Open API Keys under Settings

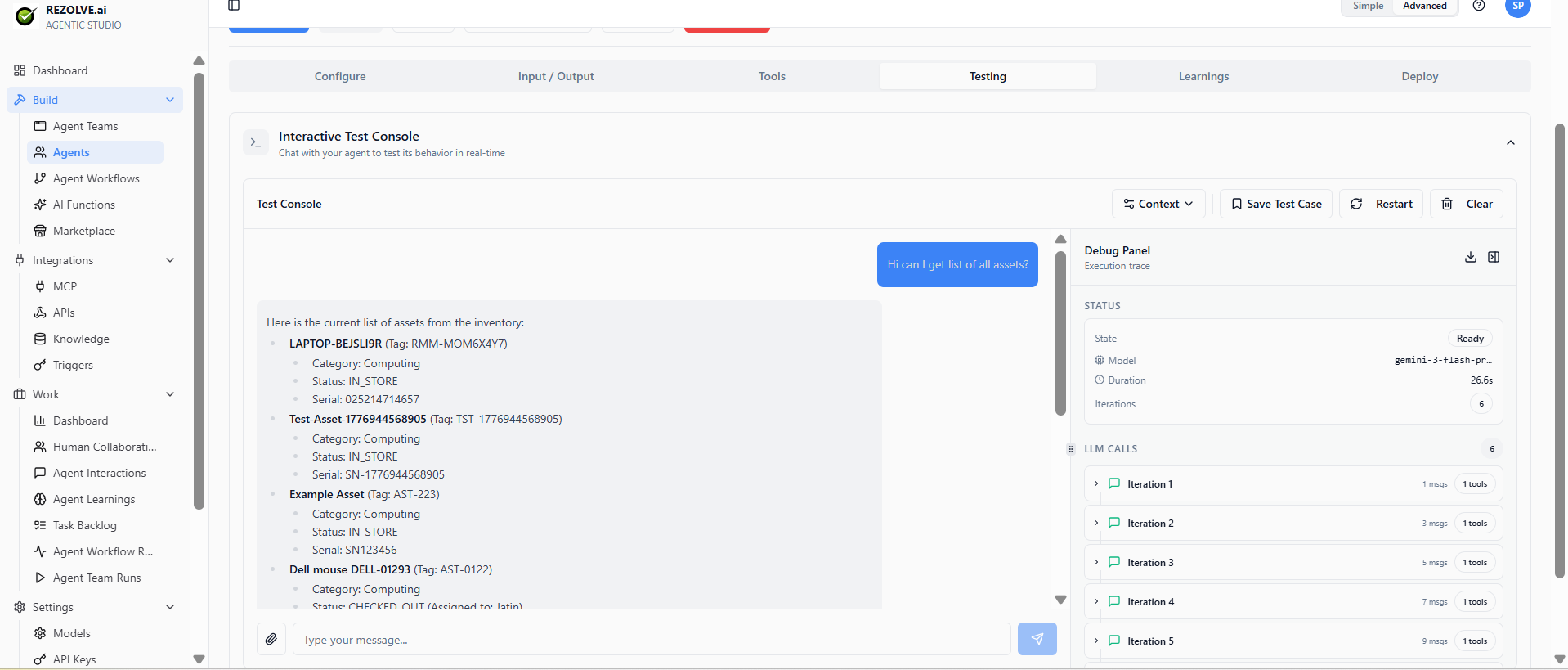point(74,659)
